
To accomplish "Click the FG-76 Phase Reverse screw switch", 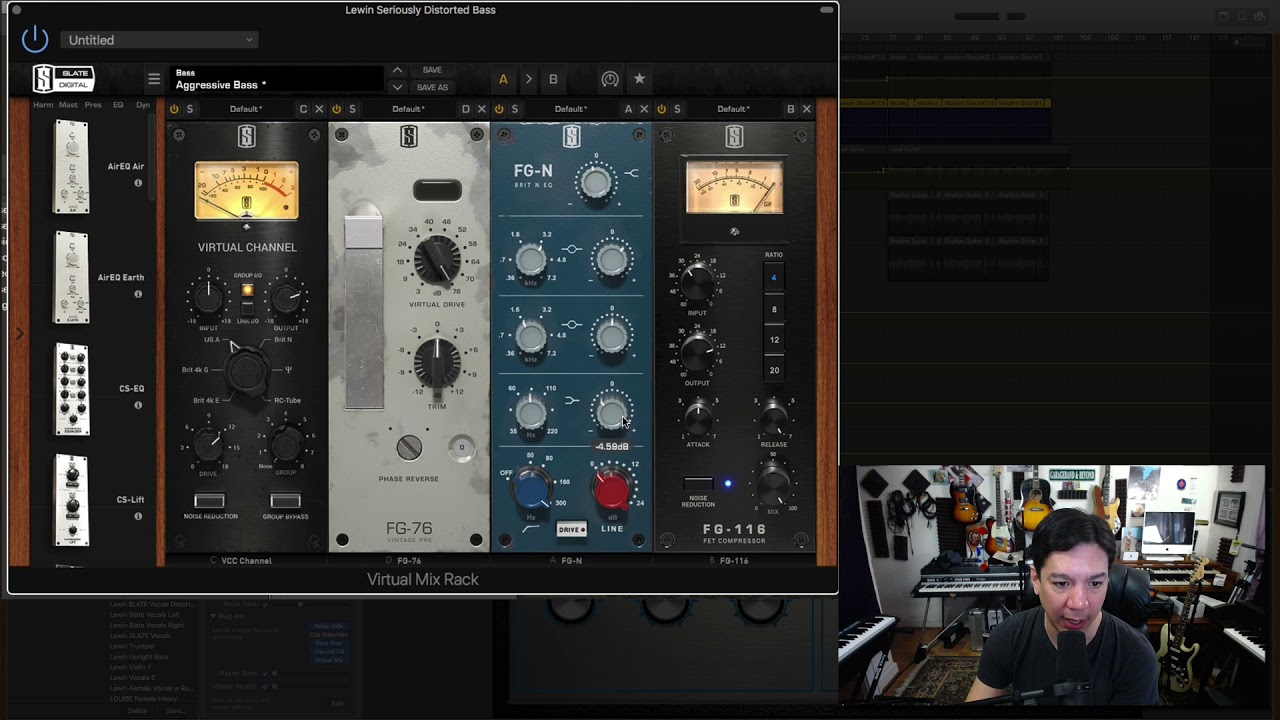I will [x=409, y=448].
